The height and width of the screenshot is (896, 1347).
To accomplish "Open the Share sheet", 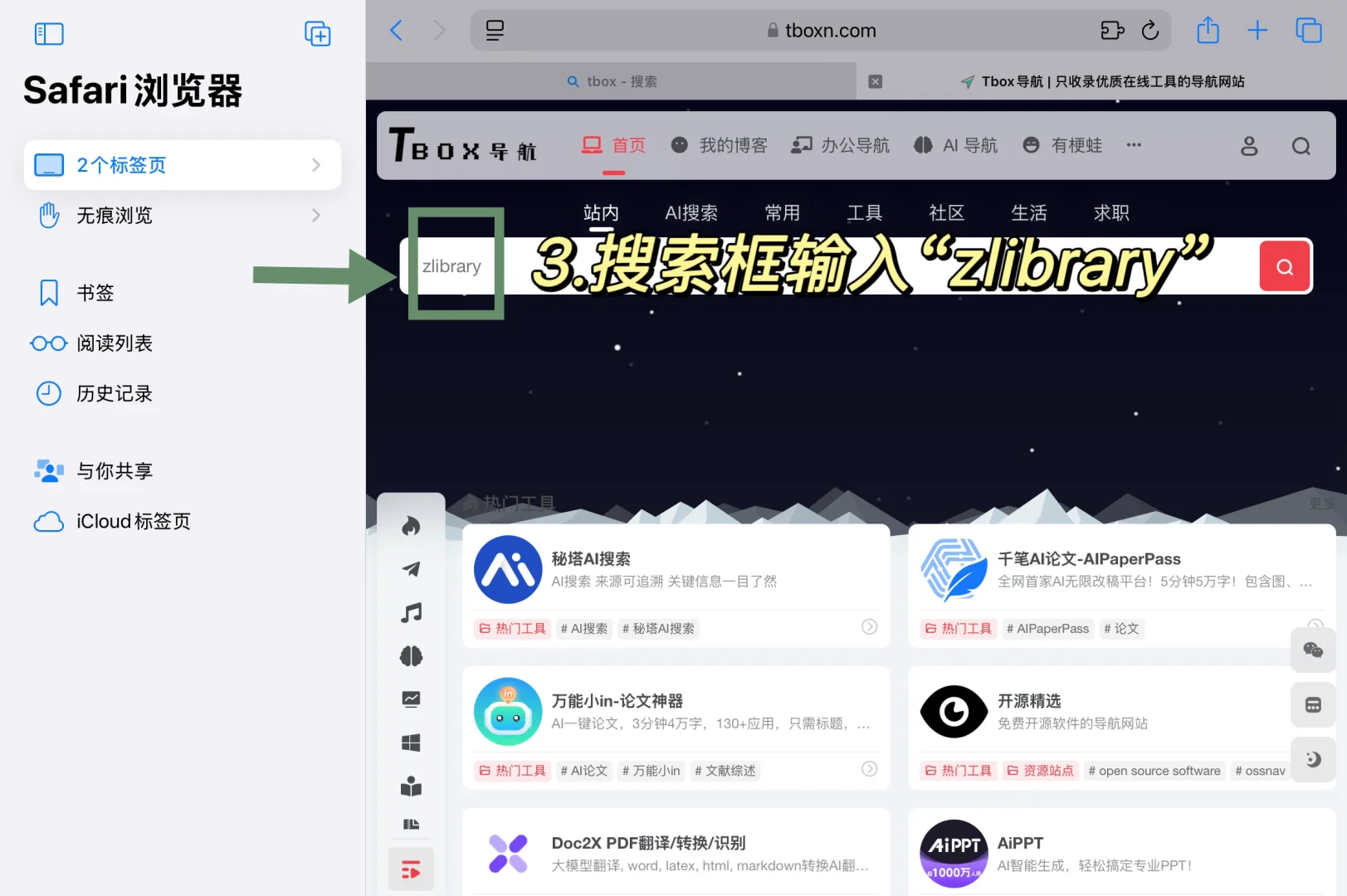I will tap(1208, 31).
